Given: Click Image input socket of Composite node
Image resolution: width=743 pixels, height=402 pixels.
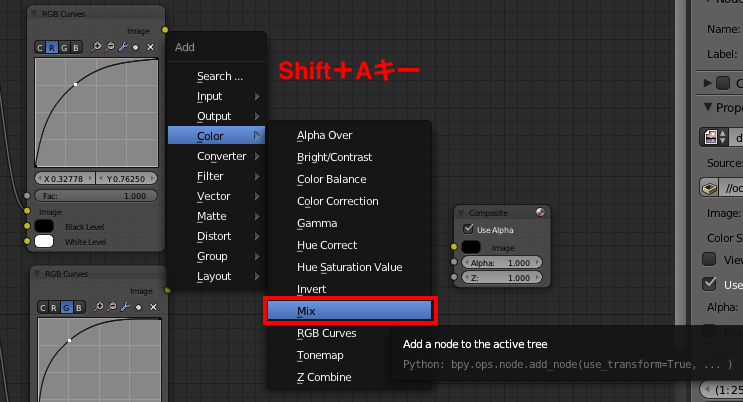Looking at the screenshot, I should tap(454, 247).
